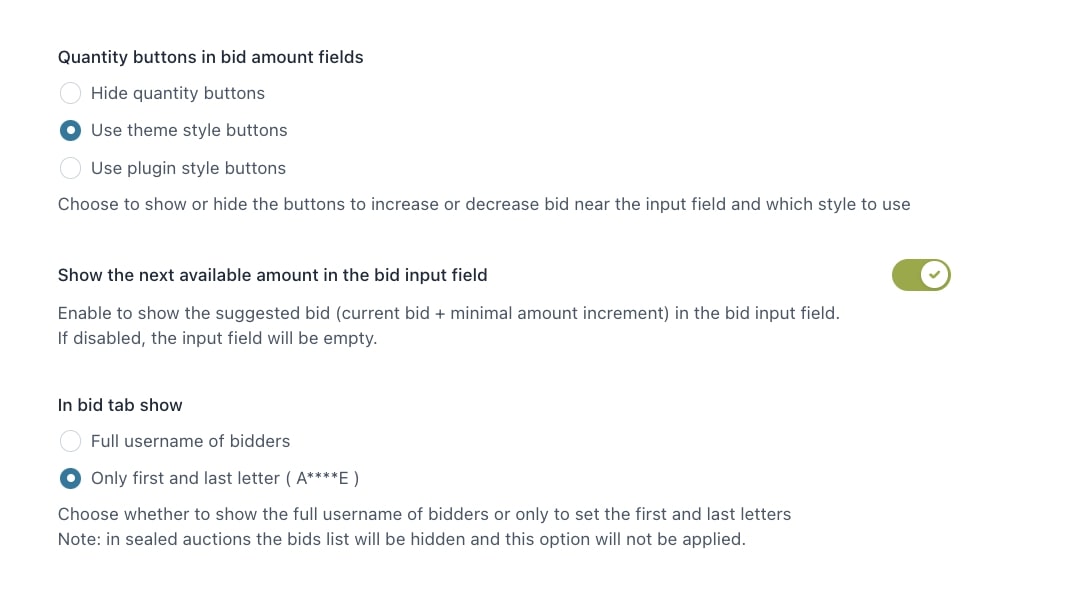The width and height of the screenshot is (1072, 594).
Task: Click the 'Hide quantity buttons' label text
Action: tap(178, 93)
